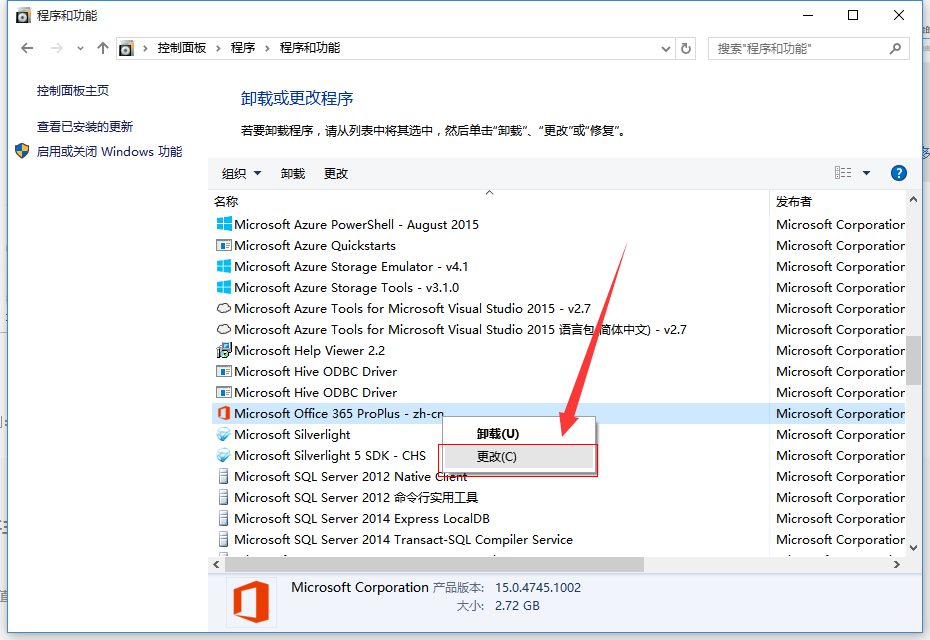Select Microsoft Office 365 ProPlus icon
Image resolution: width=930 pixels, height=640 pixels.
[x=224, y=413]
